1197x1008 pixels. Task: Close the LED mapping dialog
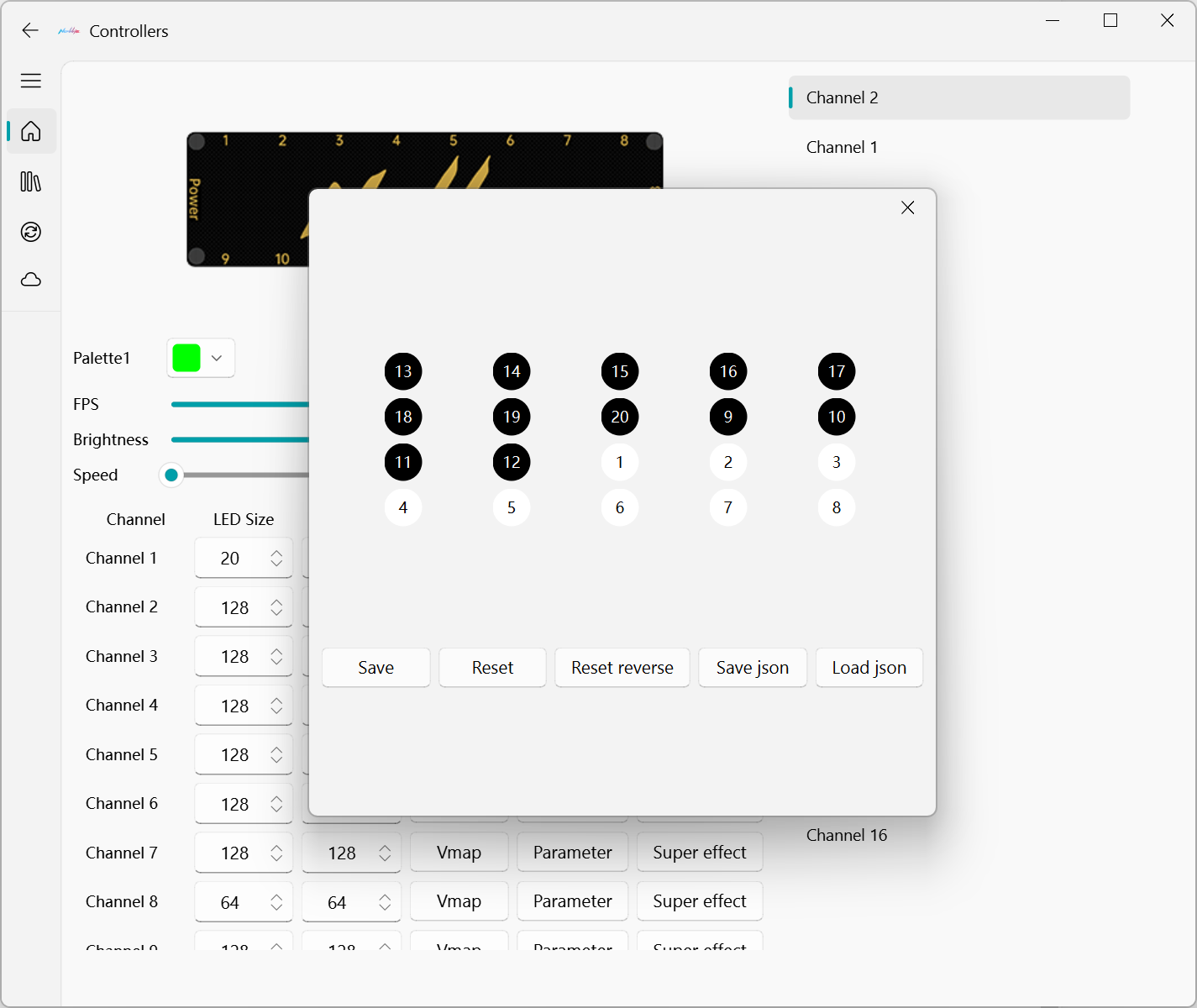pos(907,207)
